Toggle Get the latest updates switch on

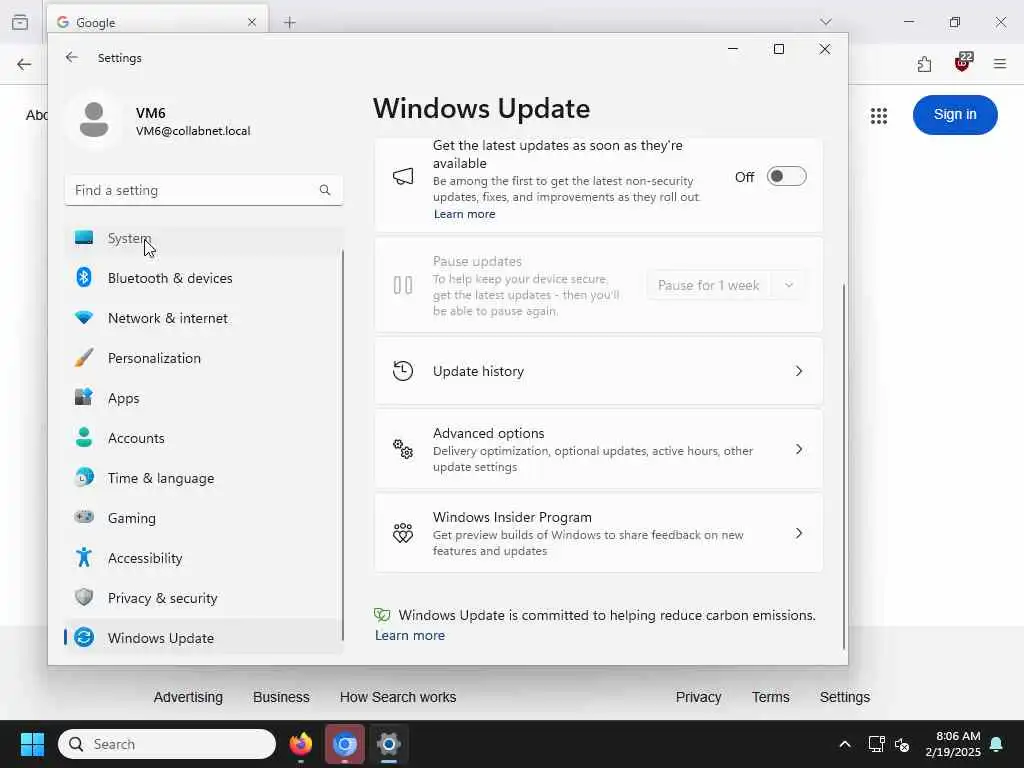[x=786, y=176]
